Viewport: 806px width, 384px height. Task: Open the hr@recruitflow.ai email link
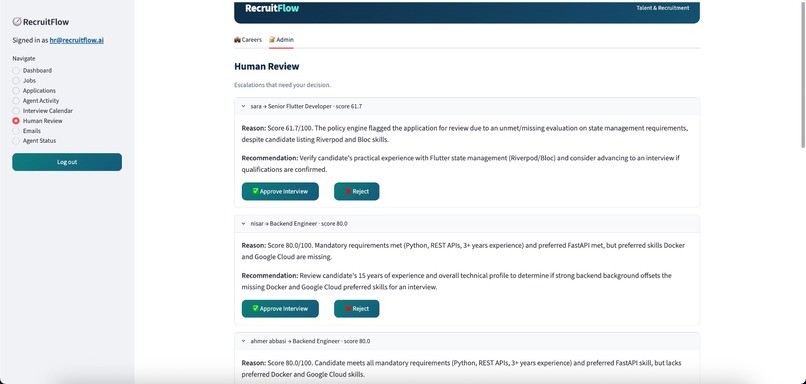coord(77,40)
